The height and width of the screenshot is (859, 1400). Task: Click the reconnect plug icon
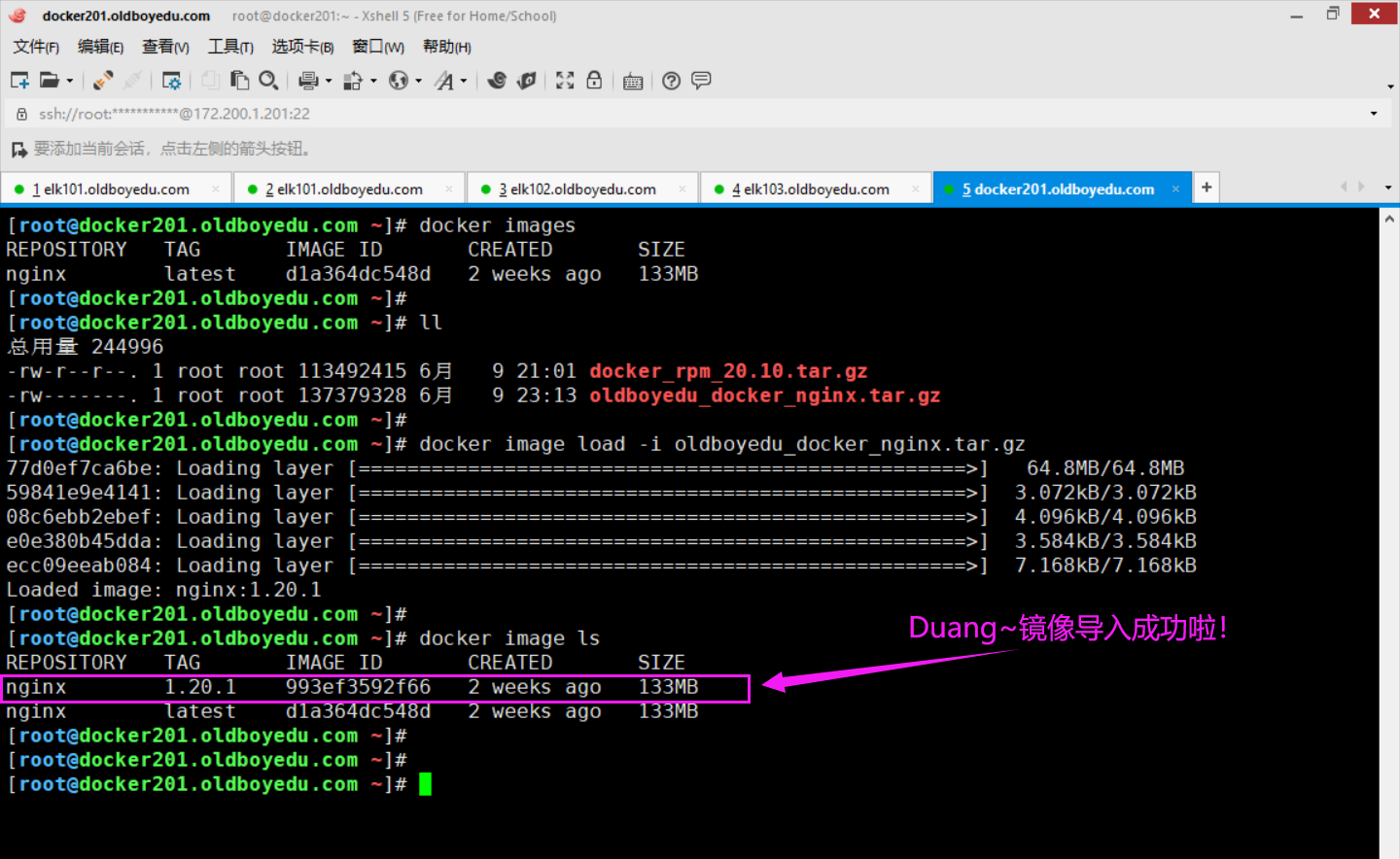click(103, 81)
